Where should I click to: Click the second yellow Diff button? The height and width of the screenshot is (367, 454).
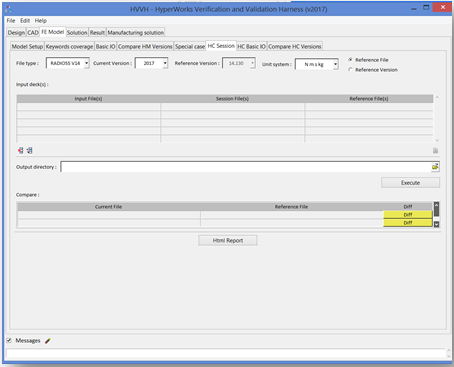point(408,223)
